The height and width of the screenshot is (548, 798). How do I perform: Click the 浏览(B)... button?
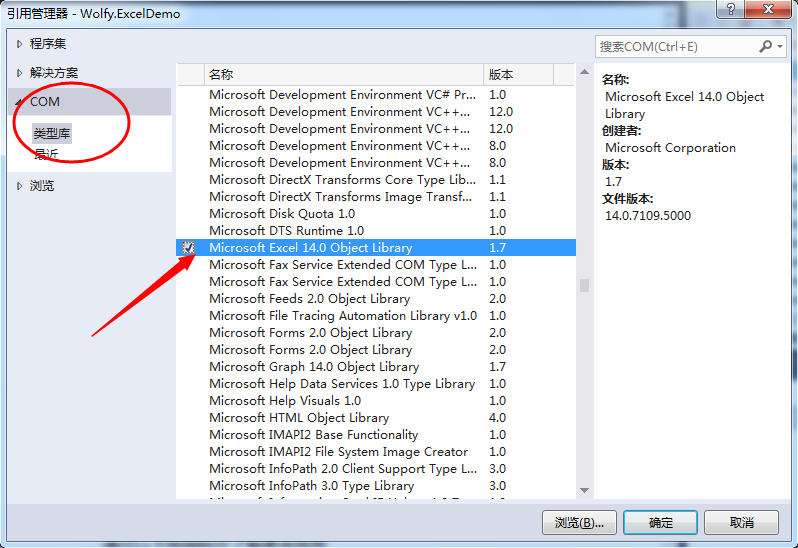[579, 523]
